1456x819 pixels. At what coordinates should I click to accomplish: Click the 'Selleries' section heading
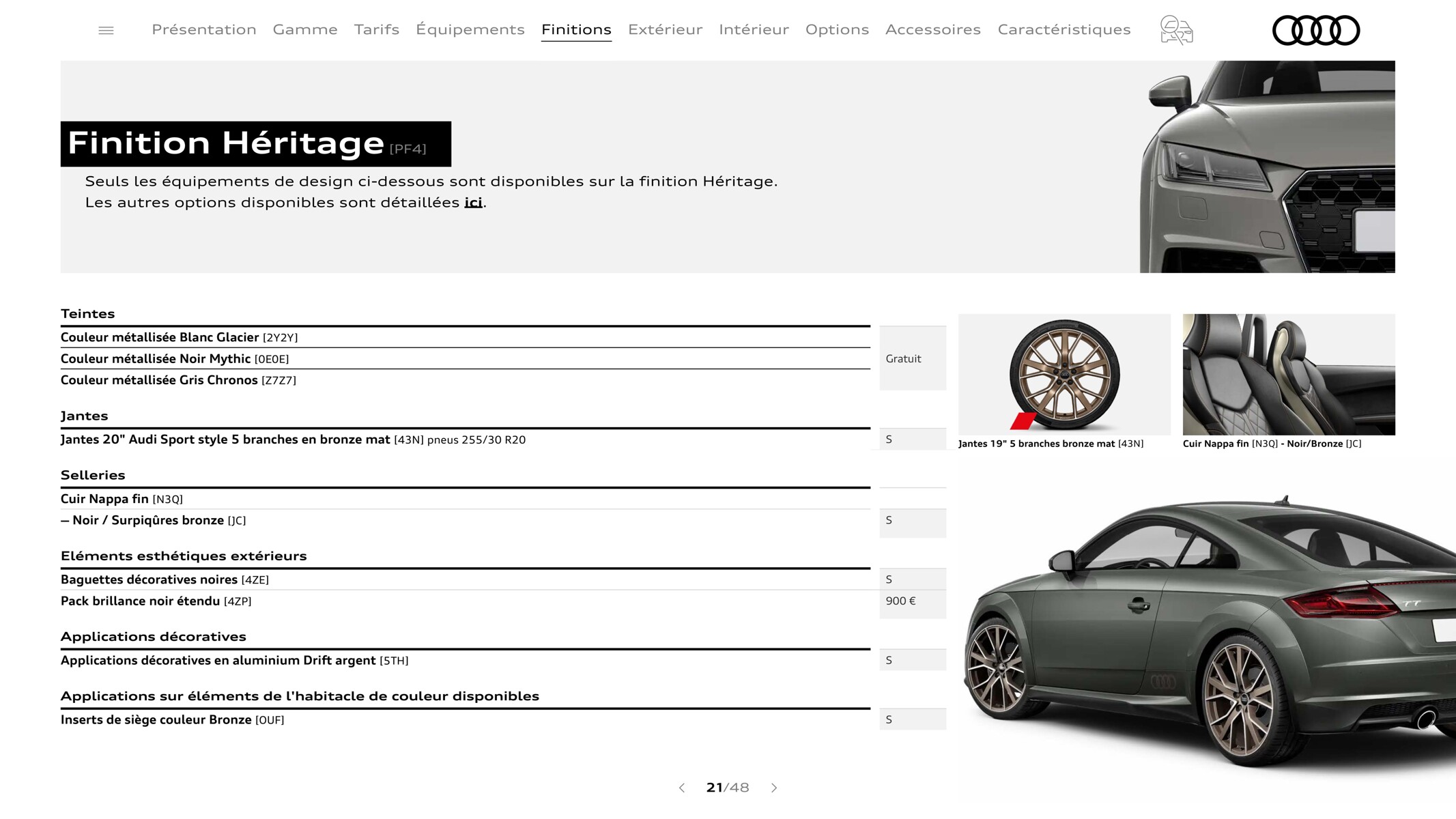pos(93,475)
